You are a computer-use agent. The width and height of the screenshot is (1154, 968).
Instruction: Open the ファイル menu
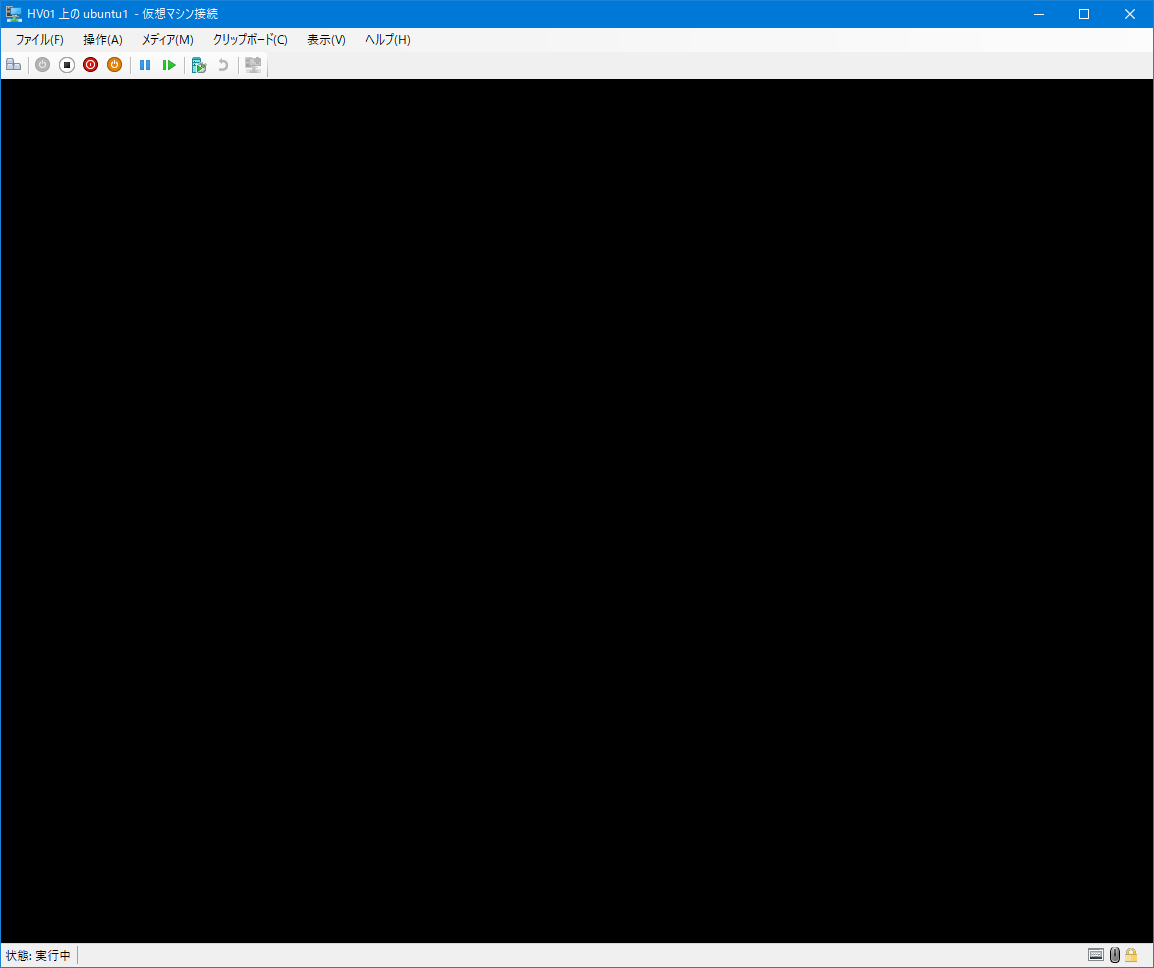click(x=36, y=39)
